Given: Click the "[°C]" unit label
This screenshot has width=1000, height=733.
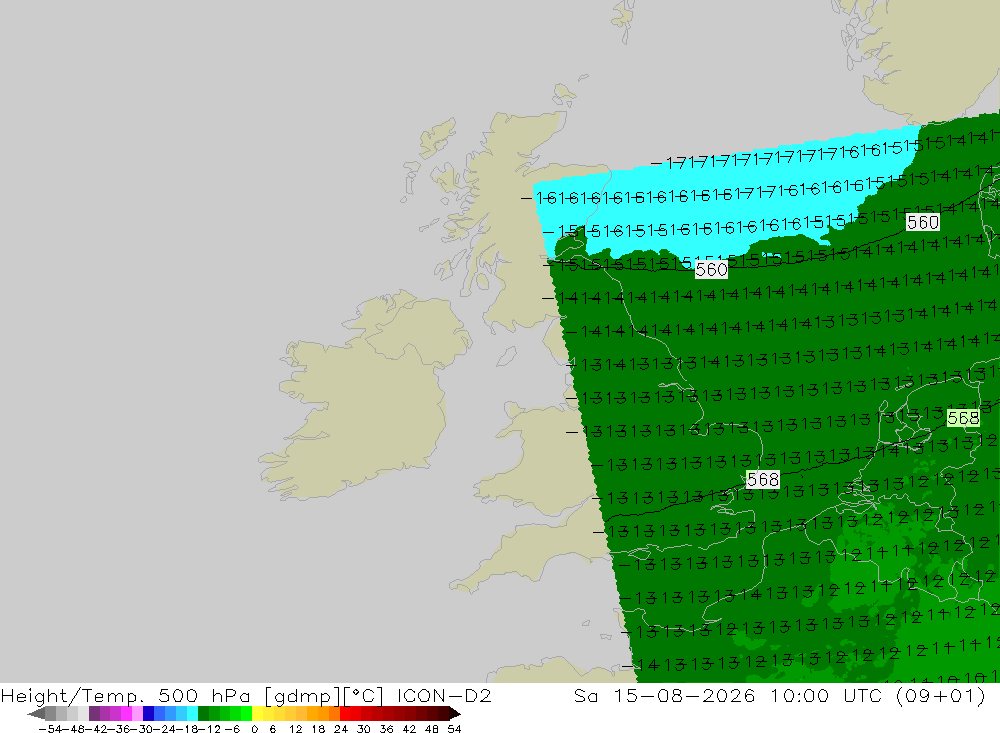Looking at the screenshot, I should point(364,696).
